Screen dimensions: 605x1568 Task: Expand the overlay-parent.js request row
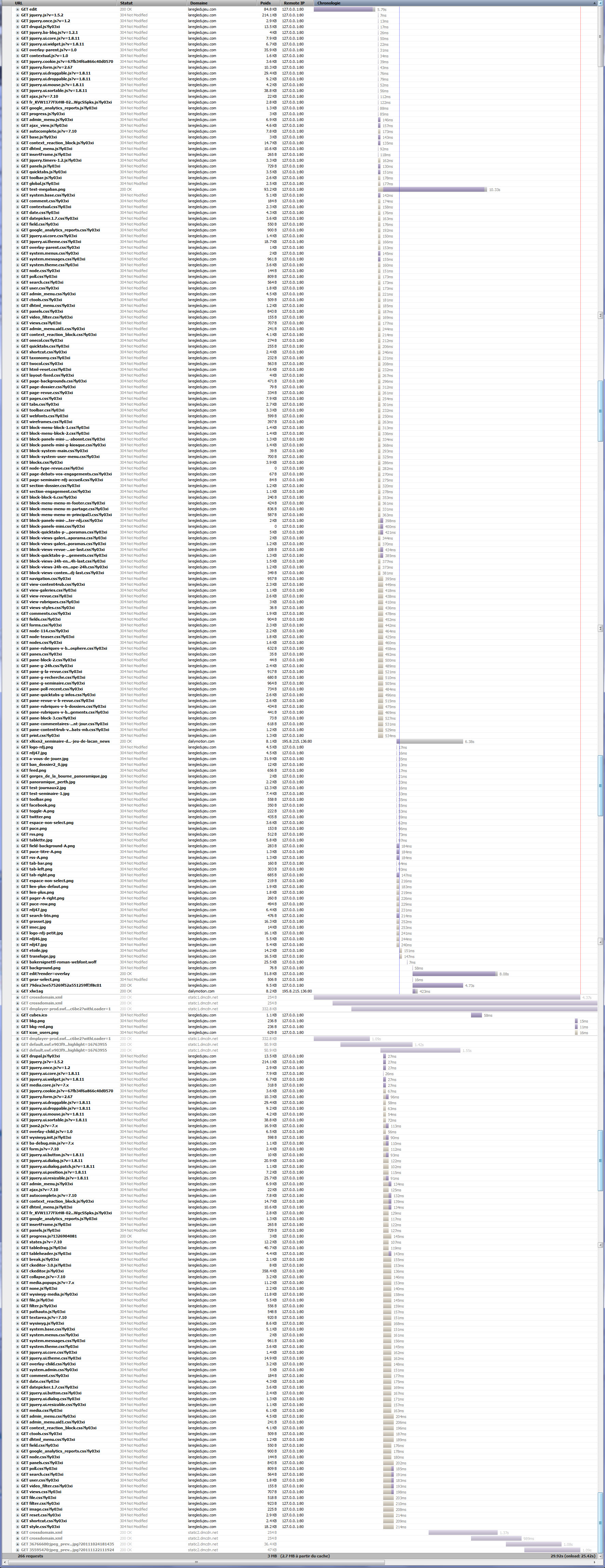tap(17, 50)
